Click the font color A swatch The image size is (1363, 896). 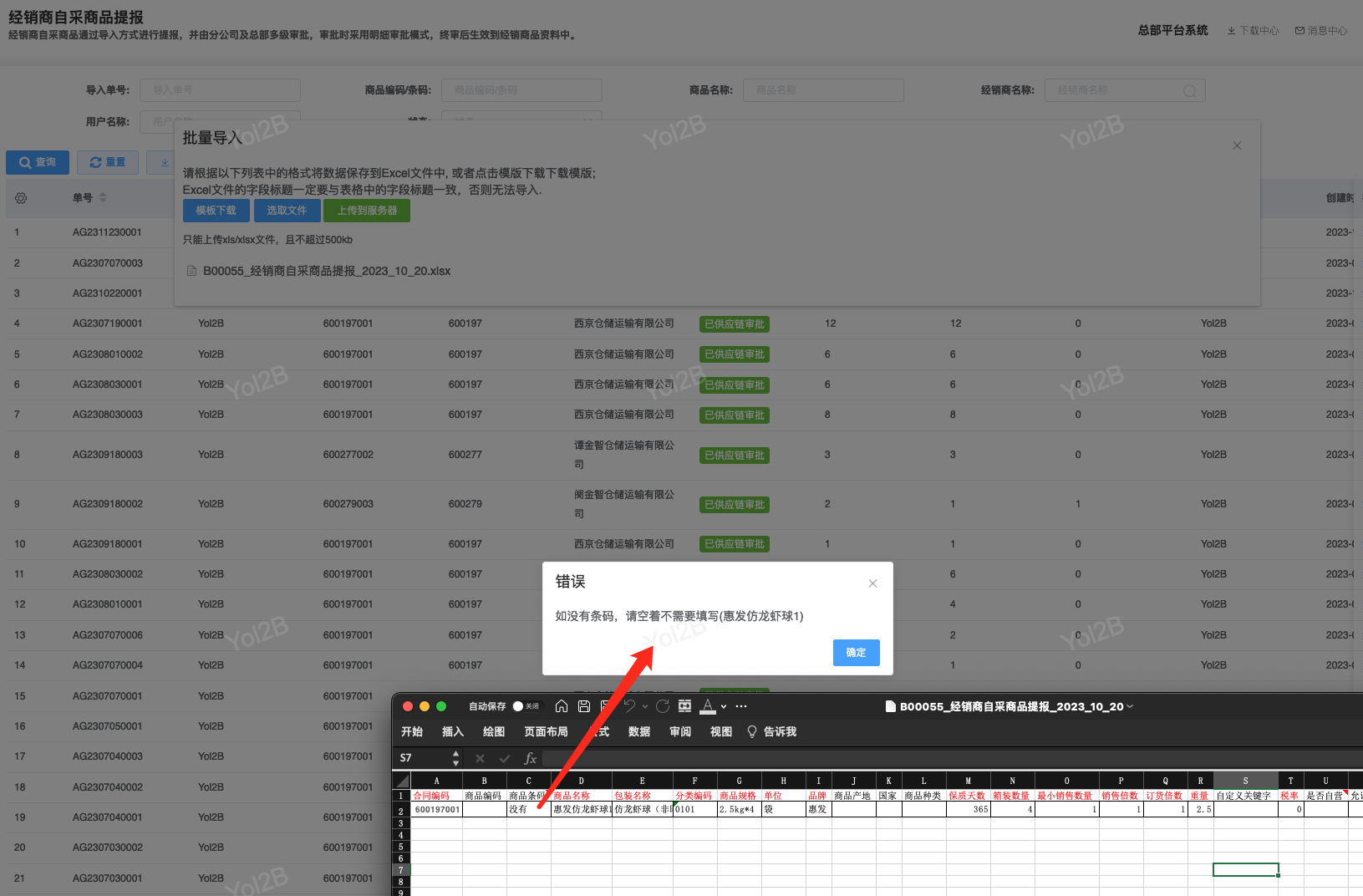point(708,706)
